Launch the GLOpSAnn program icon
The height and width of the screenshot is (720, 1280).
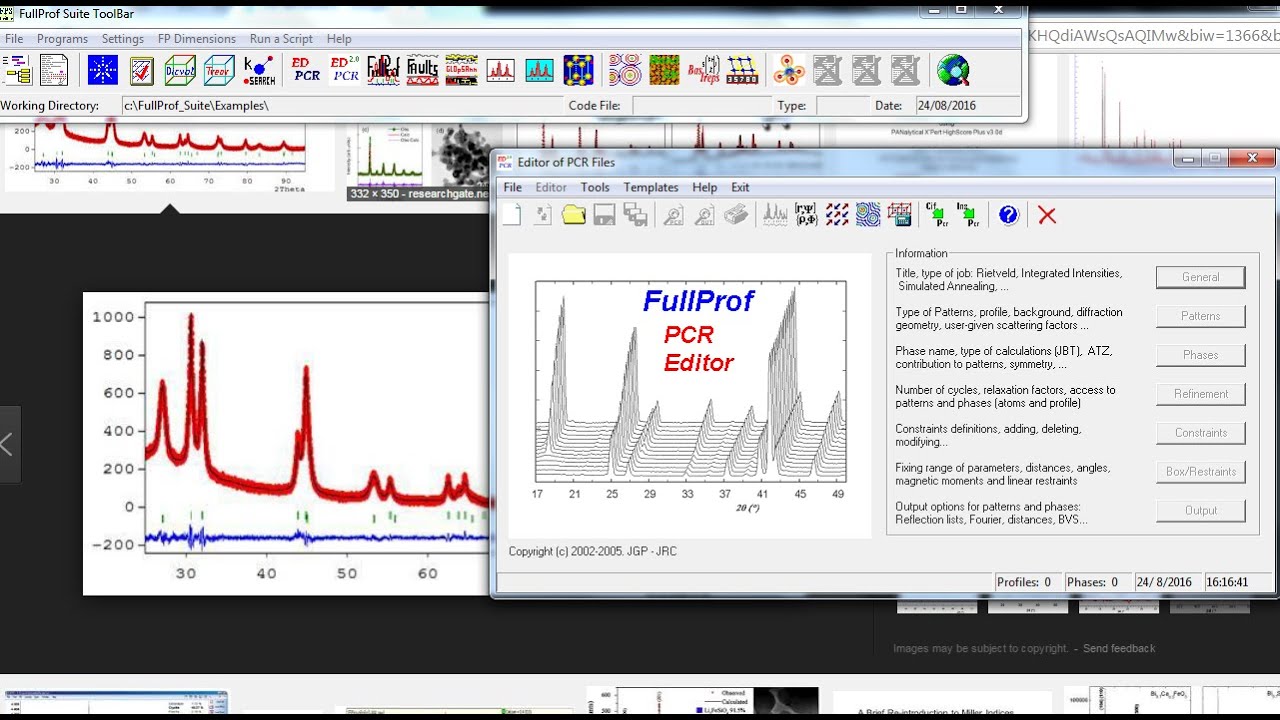coord(461,70)
